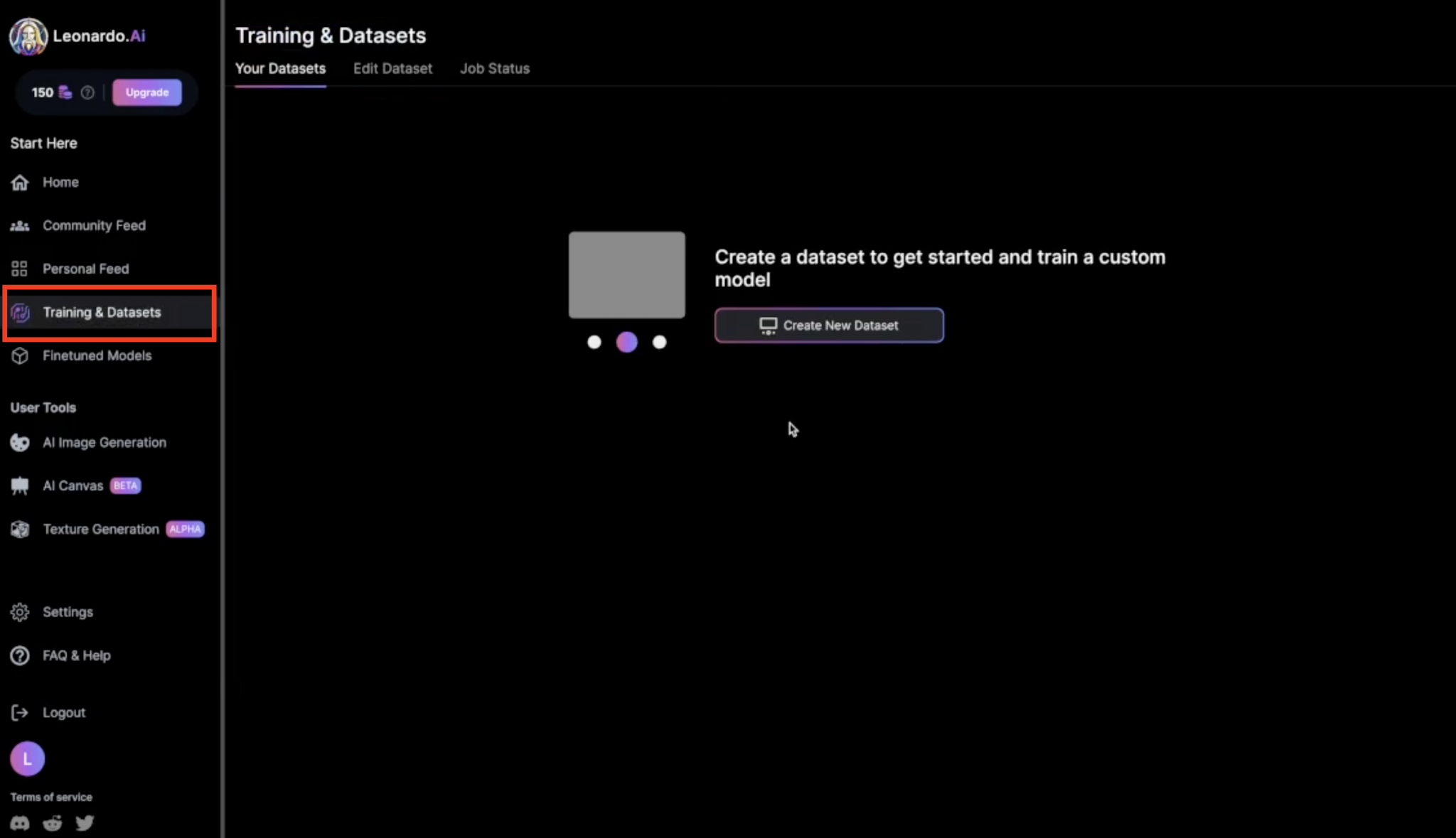The image size is (1456, 838).
Task: Switch to the Edit Dataset tab
Action: [x=392, y=69]
